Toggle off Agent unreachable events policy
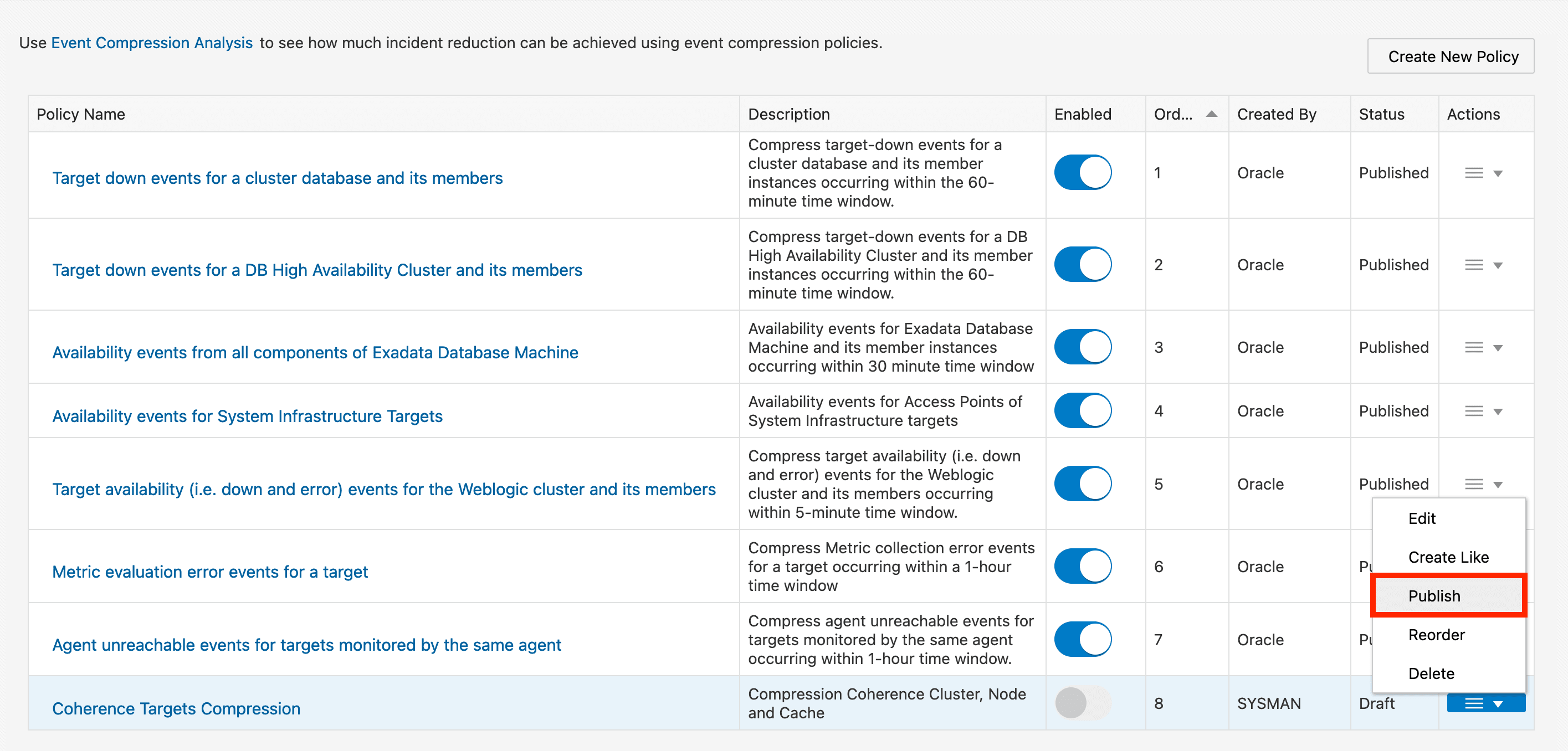This screenshot has height=751, width=1568. [x=1082, y=640]
